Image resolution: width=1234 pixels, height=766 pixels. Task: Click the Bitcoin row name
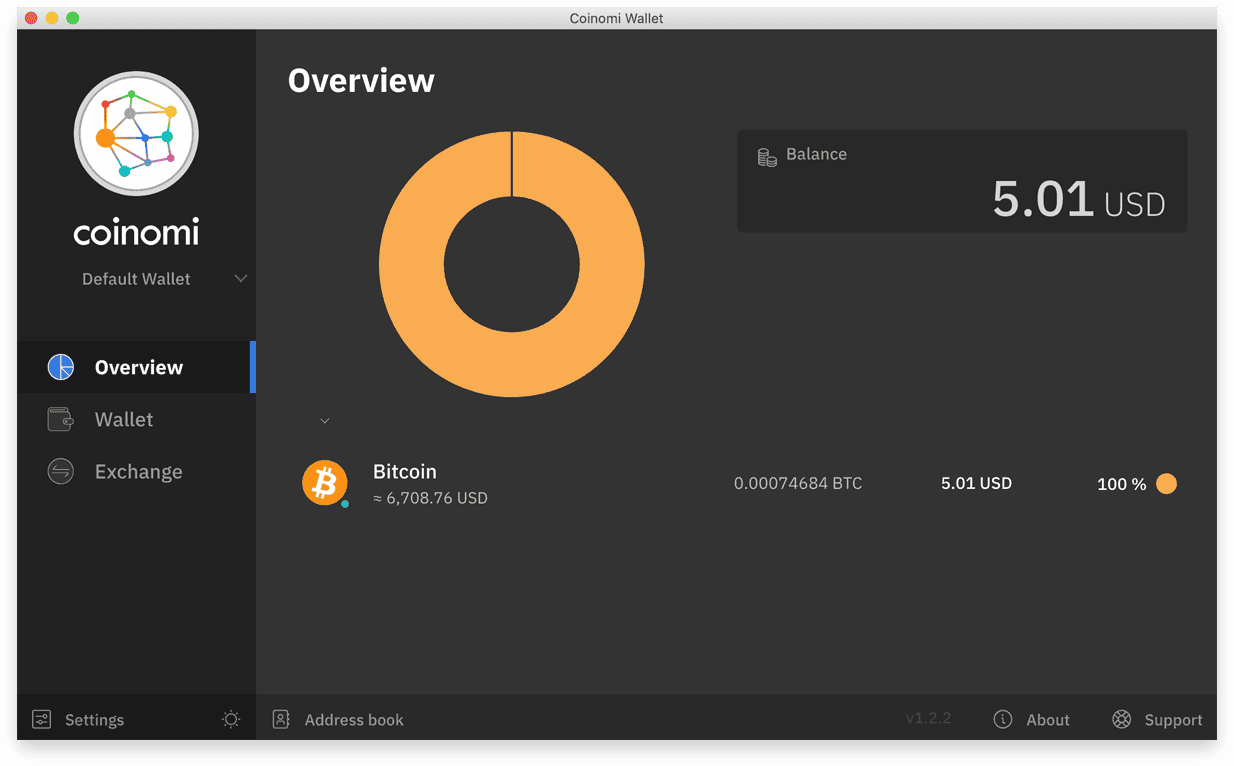(405, 471)
